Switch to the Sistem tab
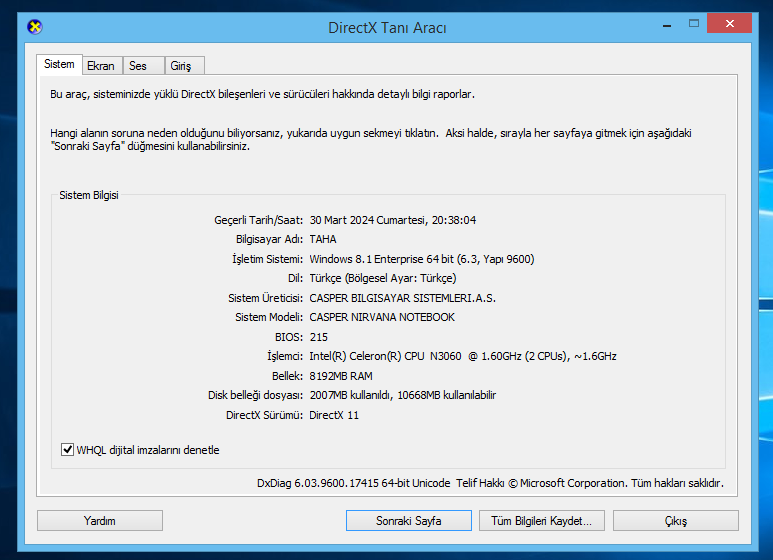The height and width of the screenshot is (560, 773). point(59,64)
